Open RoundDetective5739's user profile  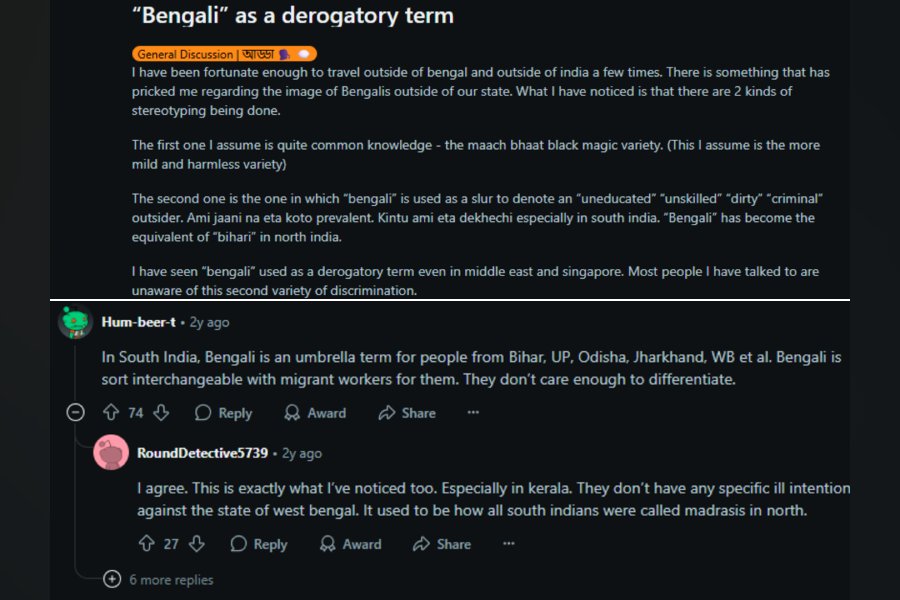coord(202,453)
